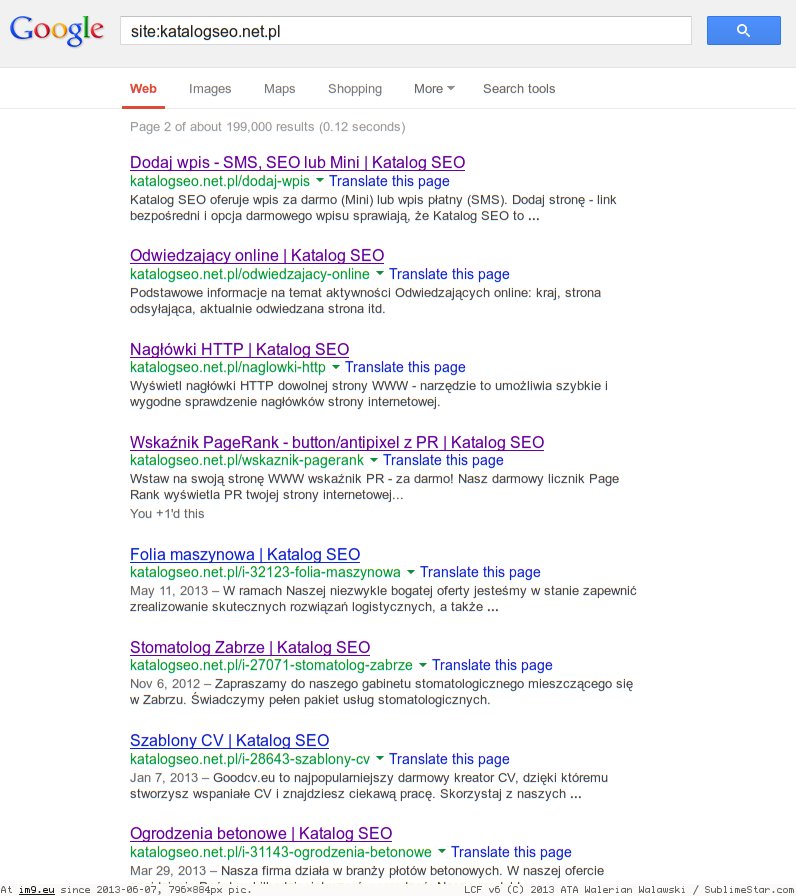
Task: Expand arrow next to odwiedzajacy-online URL
Action: tap(380, 274)
